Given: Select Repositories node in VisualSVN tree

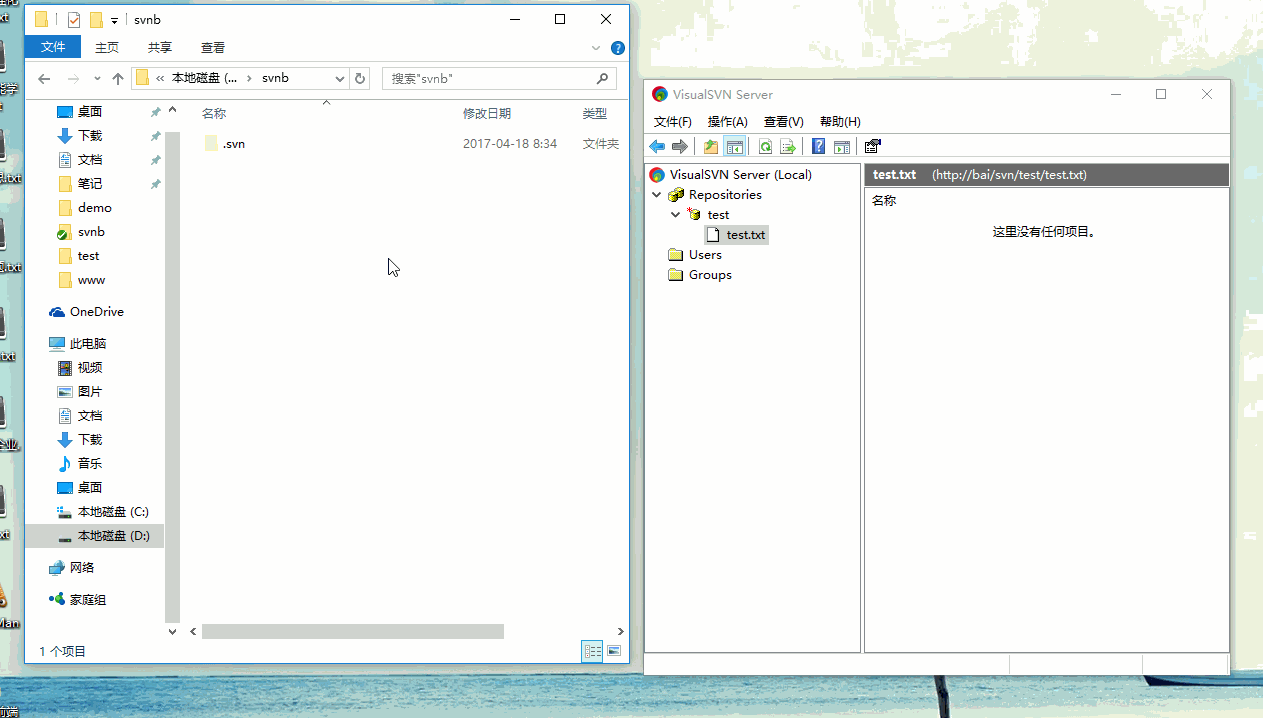Looking at the screenshot, I should tap(725, 195).
